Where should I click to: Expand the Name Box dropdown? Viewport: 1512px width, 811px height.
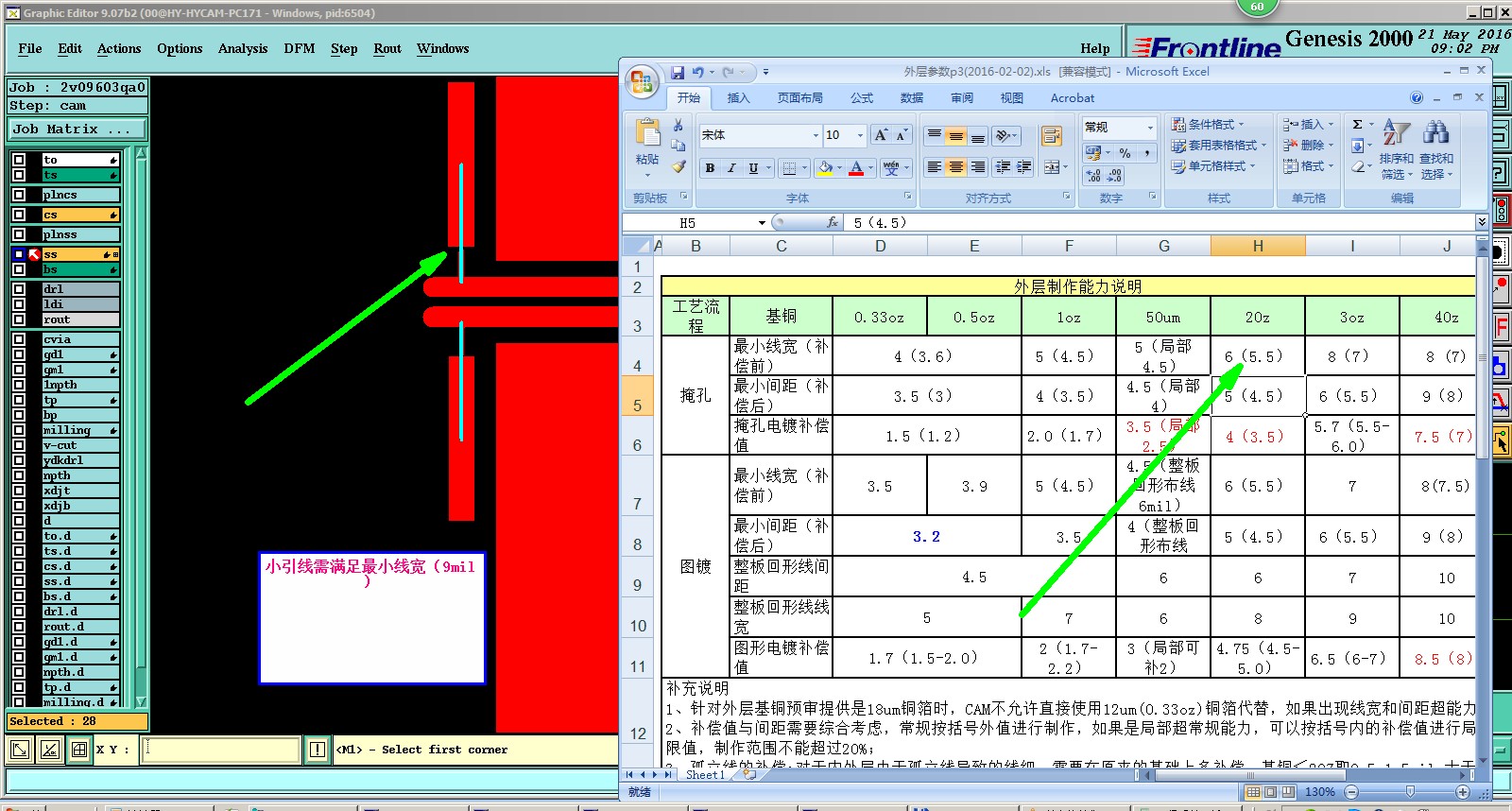pyautogui.click(x=762, y=223)
